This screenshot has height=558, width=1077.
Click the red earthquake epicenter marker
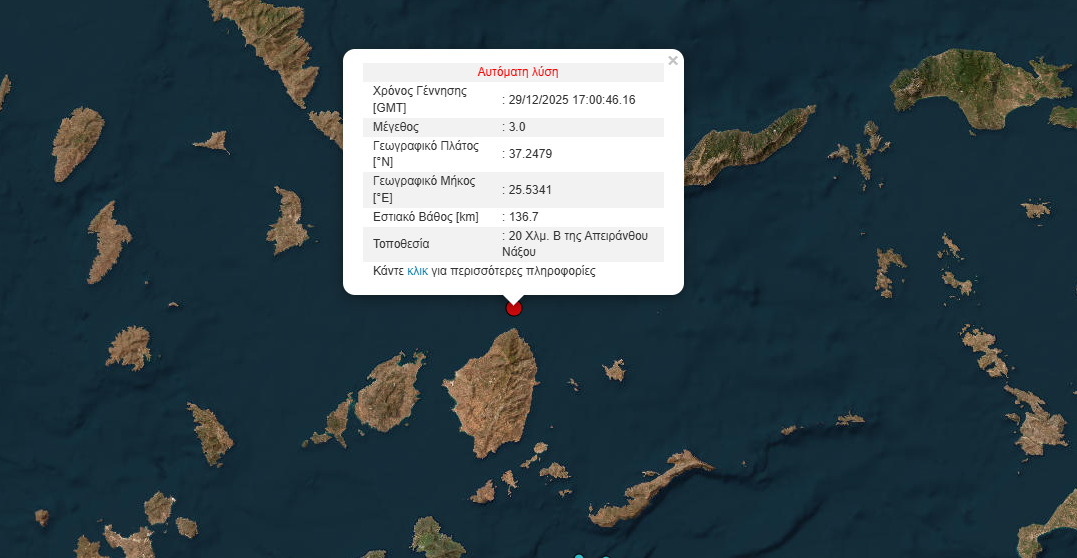tap(514, 308)
